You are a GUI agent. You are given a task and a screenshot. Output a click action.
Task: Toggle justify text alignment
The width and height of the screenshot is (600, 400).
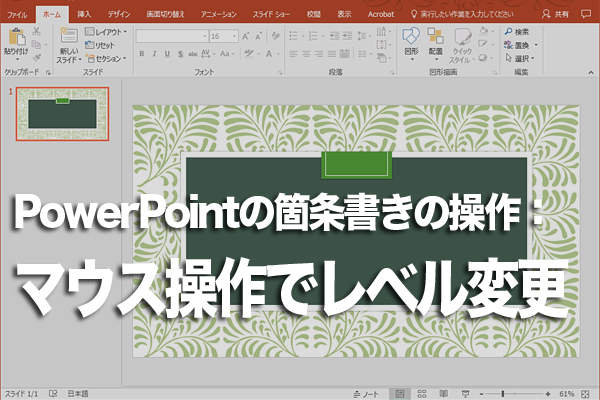(x=331, y=54)
